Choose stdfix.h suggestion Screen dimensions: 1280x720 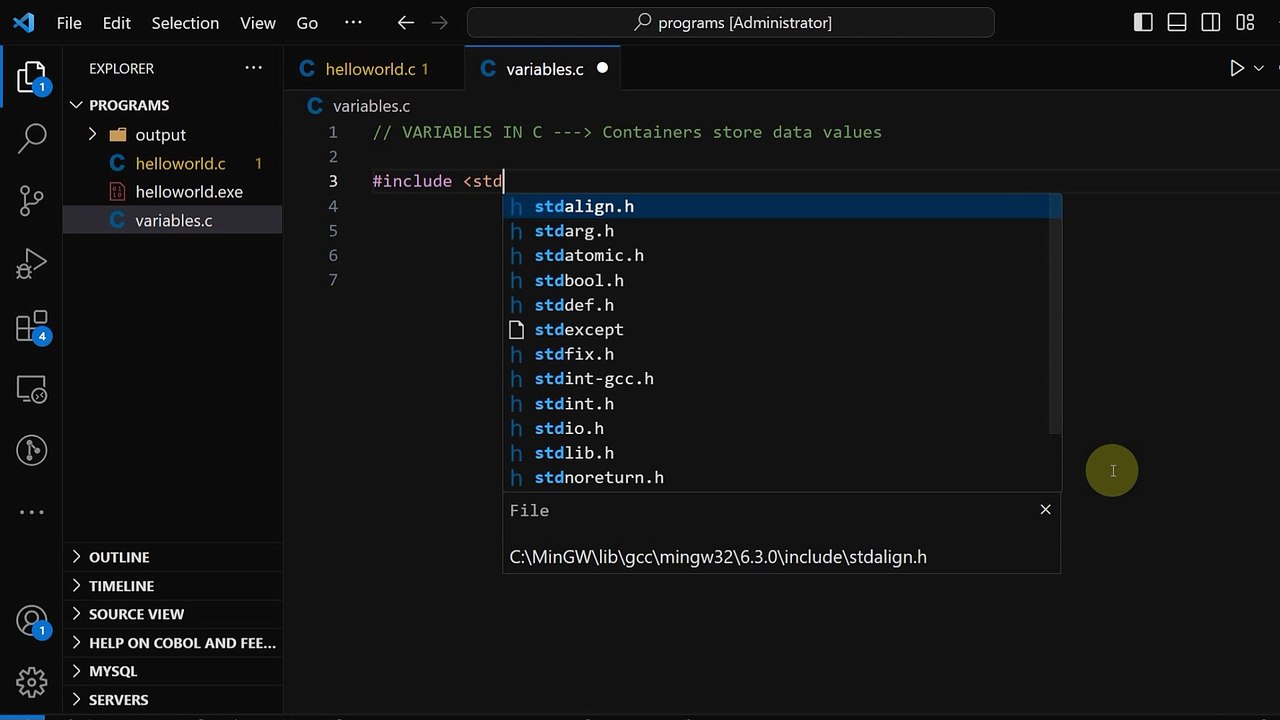pyautogui.click(x=775, y=354)
